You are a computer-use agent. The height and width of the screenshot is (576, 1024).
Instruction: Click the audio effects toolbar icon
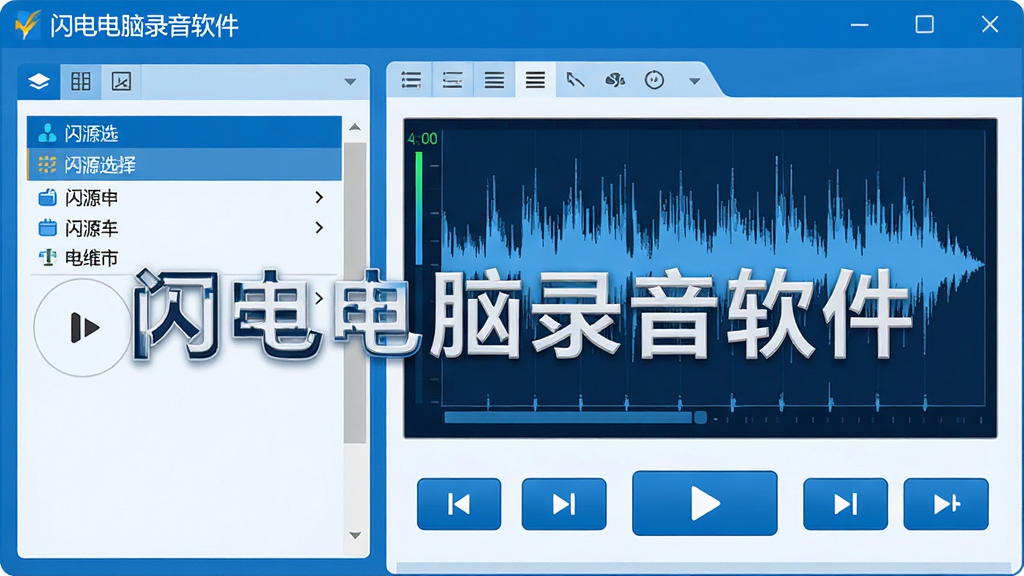(x=615, y=80)
